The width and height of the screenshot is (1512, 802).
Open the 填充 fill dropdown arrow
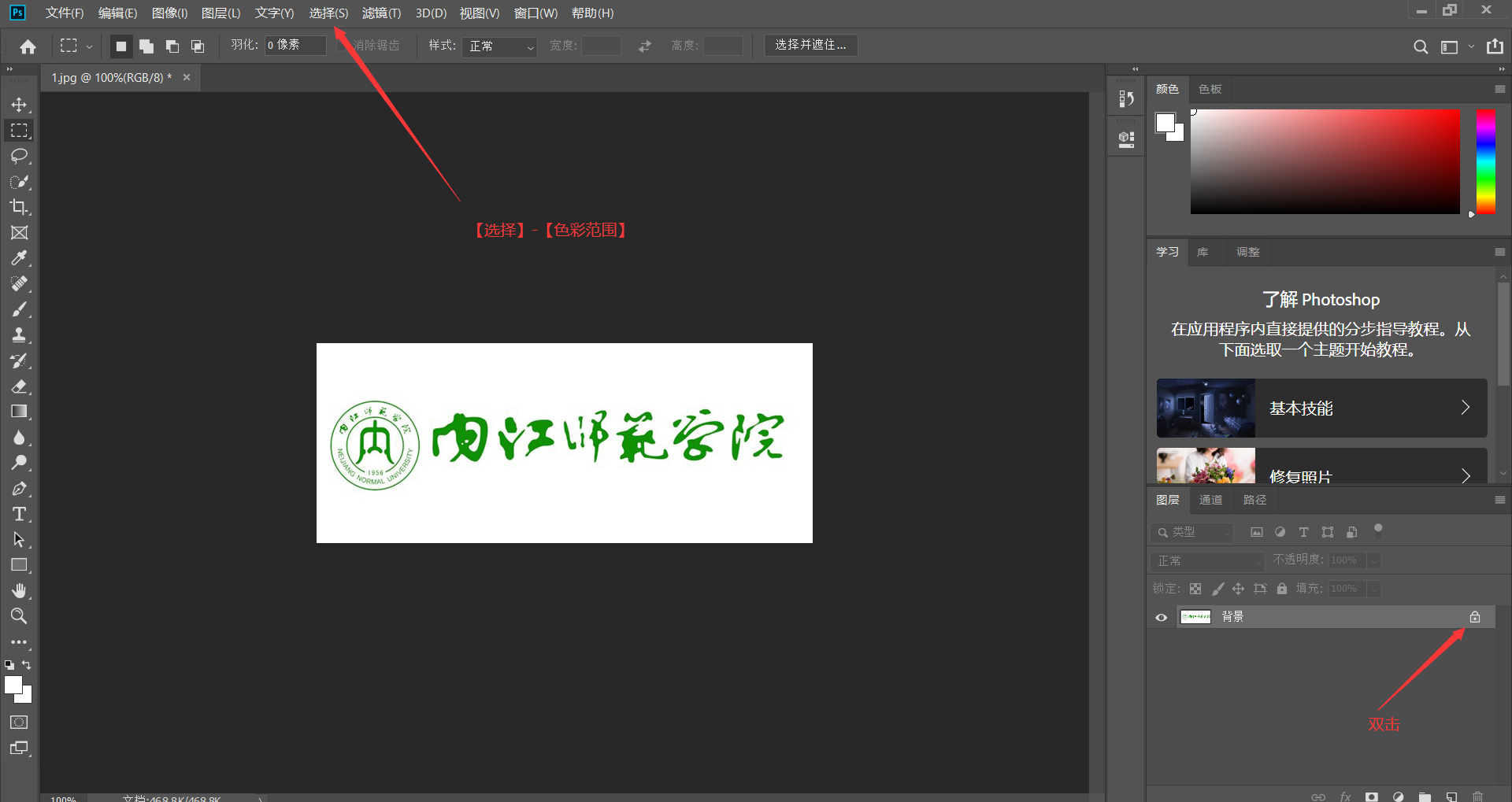click(x=1374, y=589)
